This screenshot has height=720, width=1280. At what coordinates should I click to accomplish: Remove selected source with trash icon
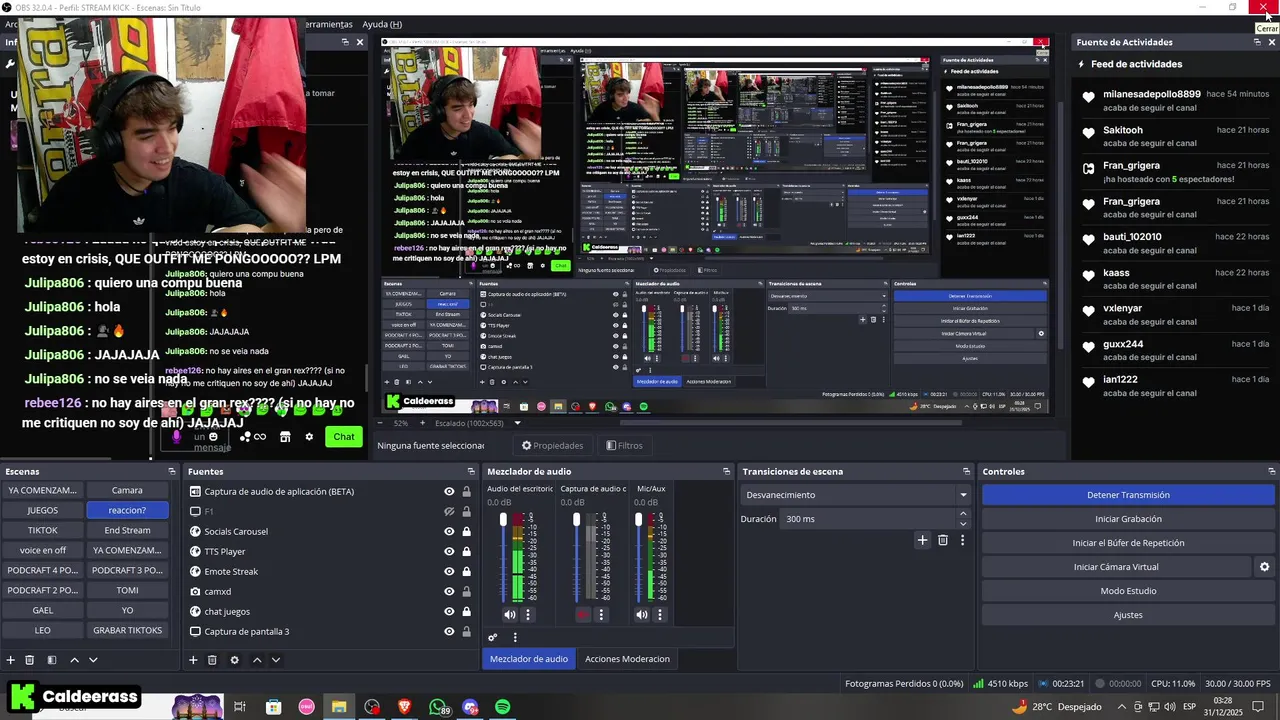point(212,660)
